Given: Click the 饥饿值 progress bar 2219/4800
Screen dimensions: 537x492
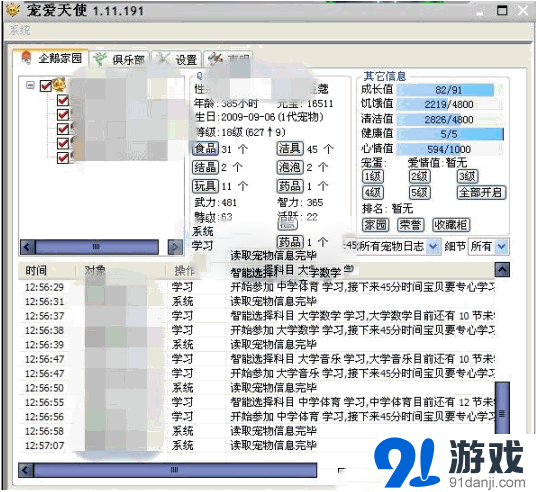Looking at the screenshot, I should (450, 104).
